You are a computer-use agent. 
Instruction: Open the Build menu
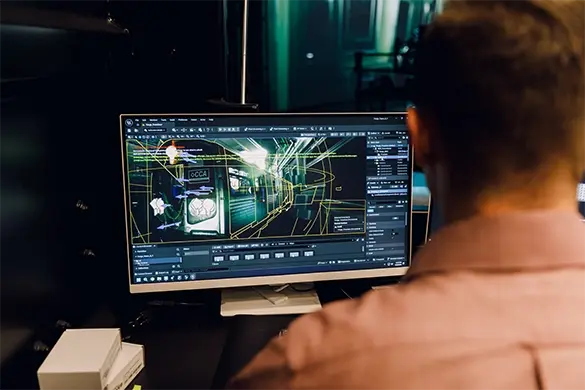pos(172,120)
